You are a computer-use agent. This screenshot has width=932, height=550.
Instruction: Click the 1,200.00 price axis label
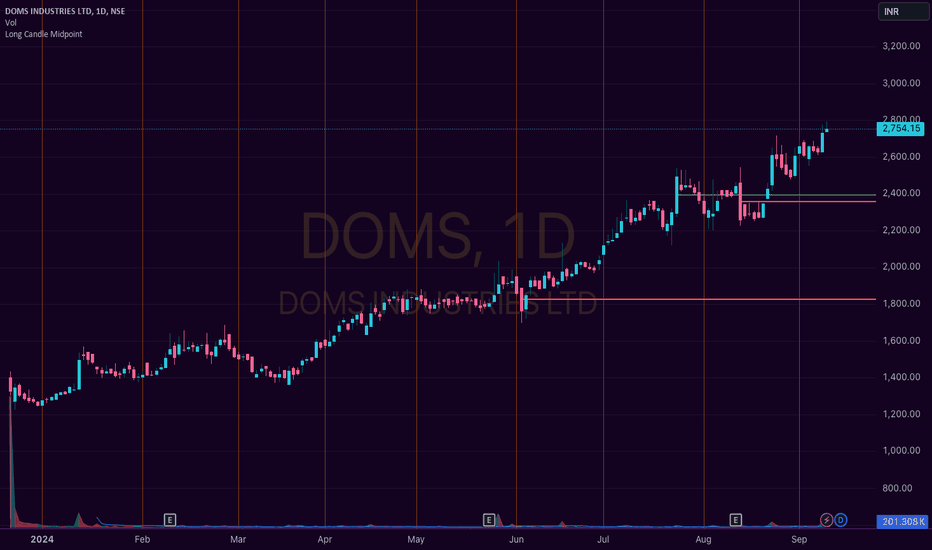[901, 414]
